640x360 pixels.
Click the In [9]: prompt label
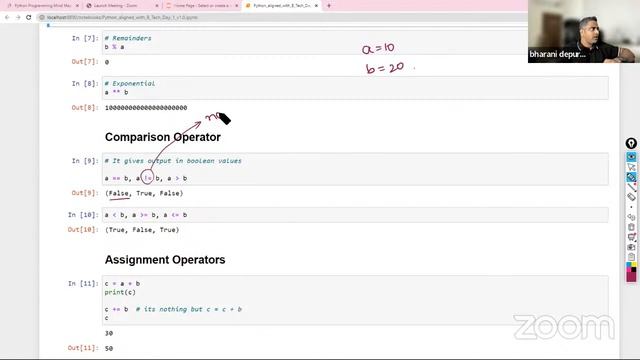(x=85, y=161)
